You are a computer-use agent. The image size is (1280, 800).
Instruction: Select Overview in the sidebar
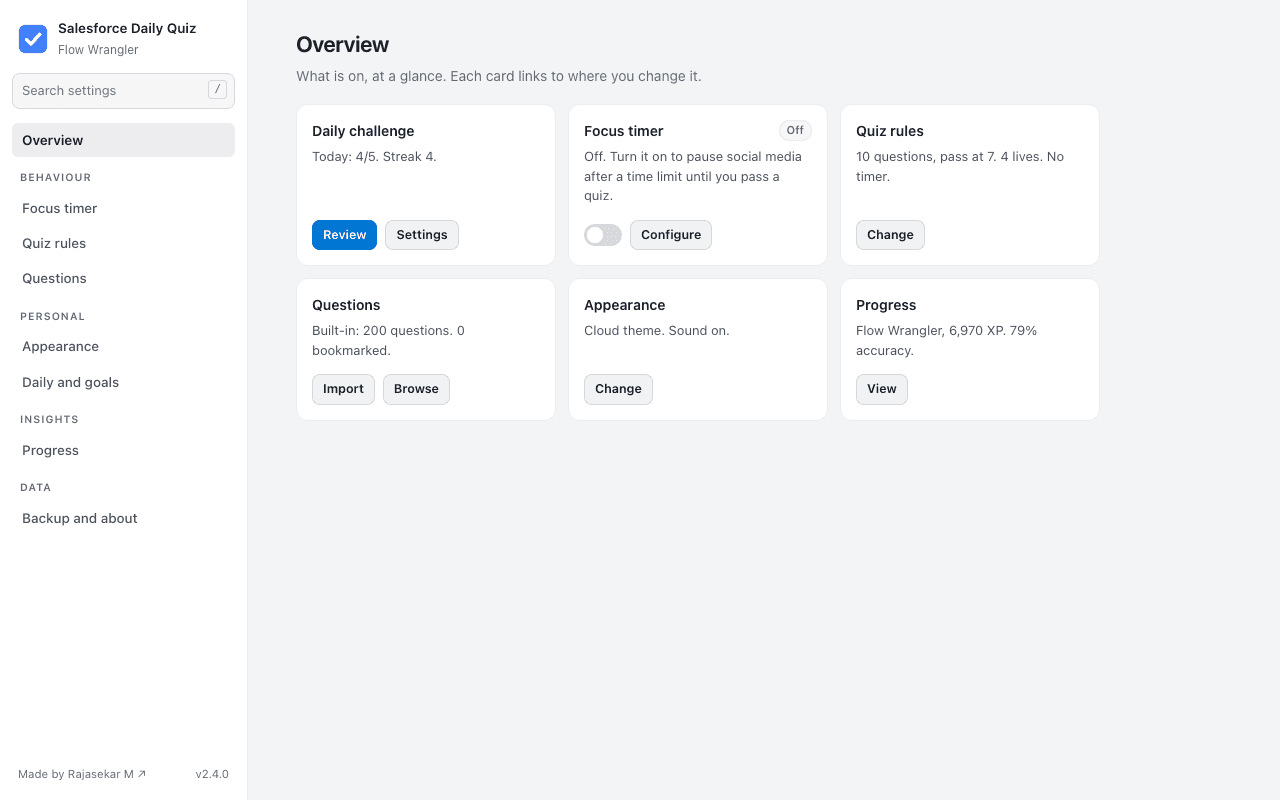click(x=123, y=140)
